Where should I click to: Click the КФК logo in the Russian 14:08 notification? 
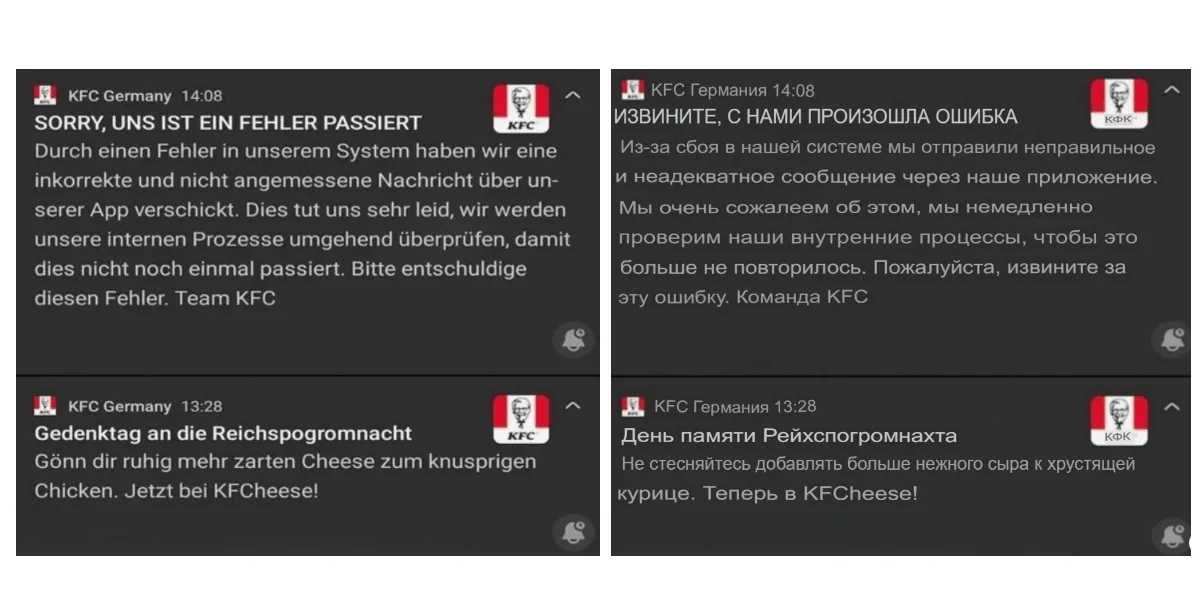pyautogui.click(x=1118, y=103)
